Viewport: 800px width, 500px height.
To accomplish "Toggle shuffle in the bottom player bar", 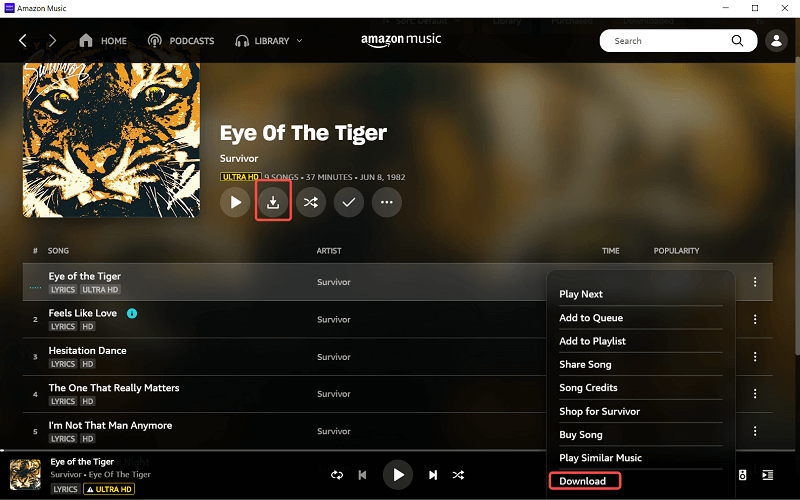I will point(458,475).
